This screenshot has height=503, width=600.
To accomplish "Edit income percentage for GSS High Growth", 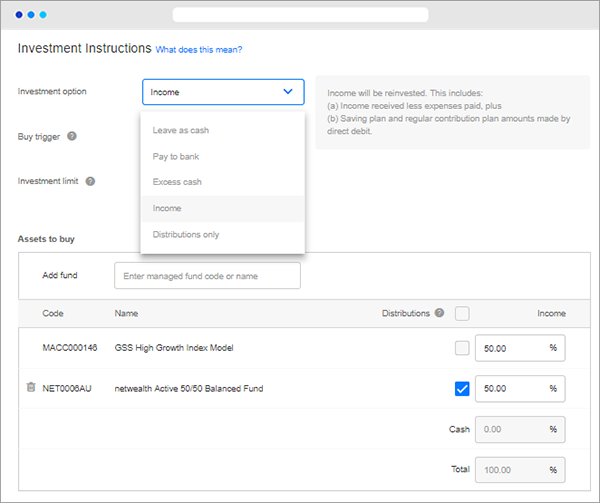I will (x=511, y=348).
